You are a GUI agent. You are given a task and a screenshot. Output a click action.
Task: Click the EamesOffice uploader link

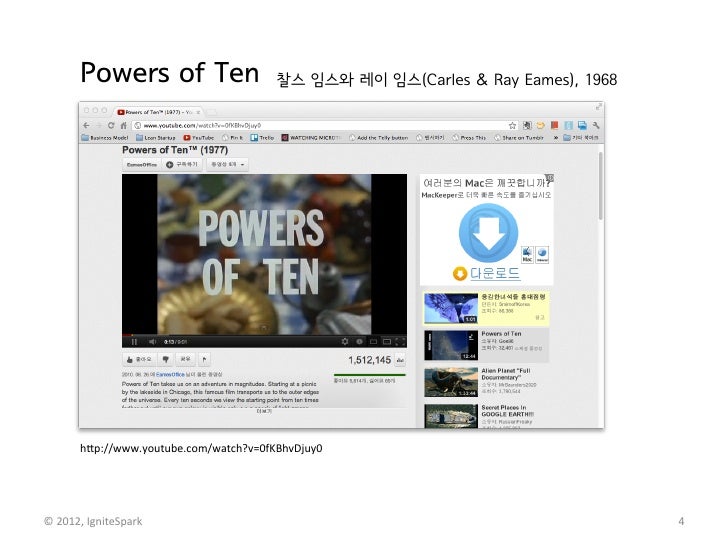[170, 374]
